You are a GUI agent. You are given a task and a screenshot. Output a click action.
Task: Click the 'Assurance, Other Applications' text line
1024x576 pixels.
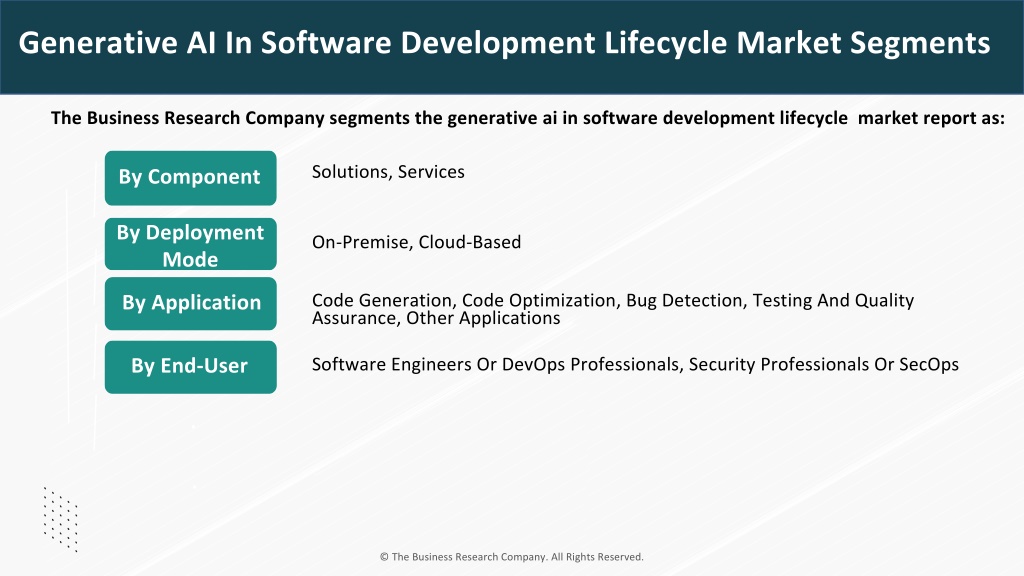pos(436,319)
